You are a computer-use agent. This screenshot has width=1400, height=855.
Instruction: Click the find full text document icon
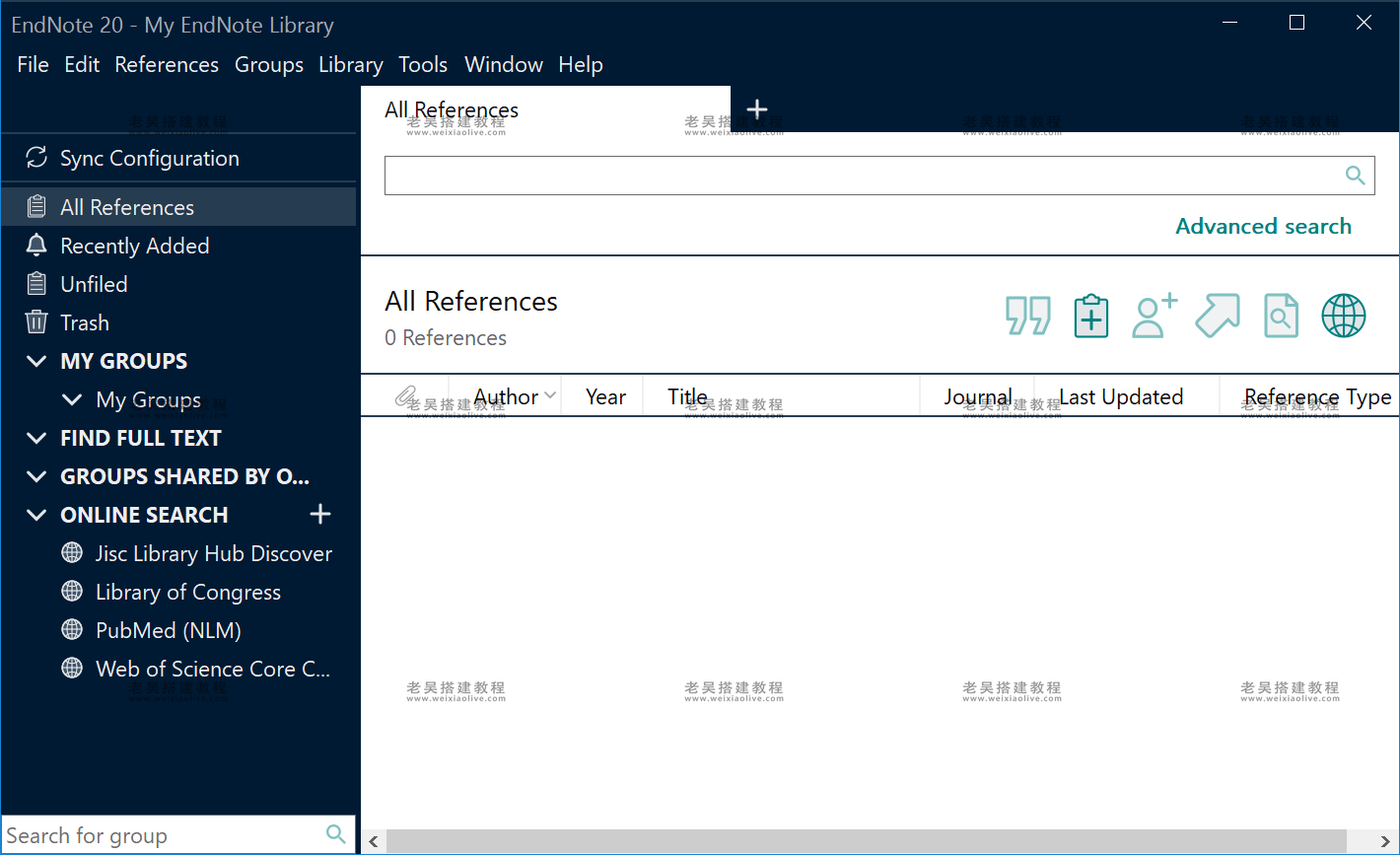[1281, 317]
